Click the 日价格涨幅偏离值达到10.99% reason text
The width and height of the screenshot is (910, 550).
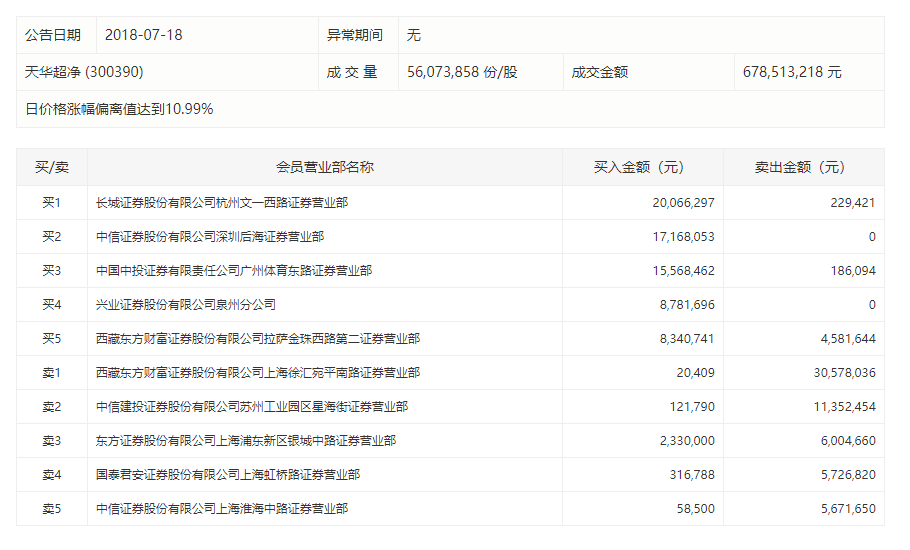(119, 109)
